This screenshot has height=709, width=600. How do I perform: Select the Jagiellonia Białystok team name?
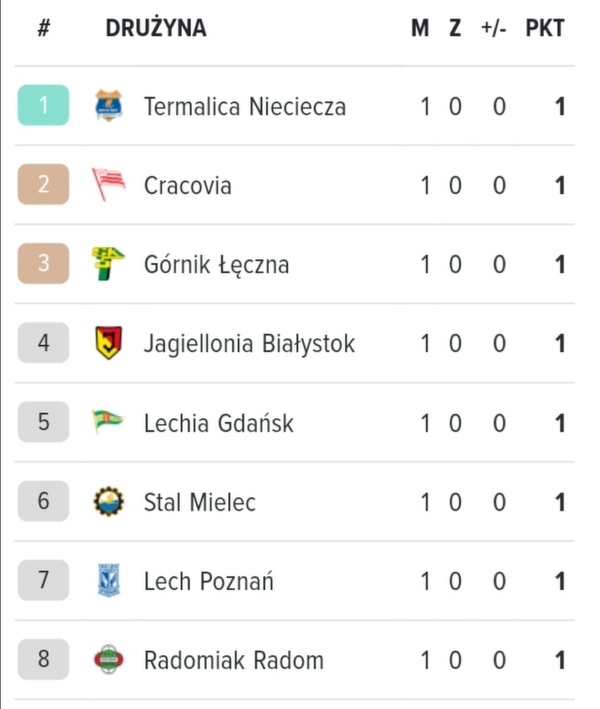(x=249, y=344)
